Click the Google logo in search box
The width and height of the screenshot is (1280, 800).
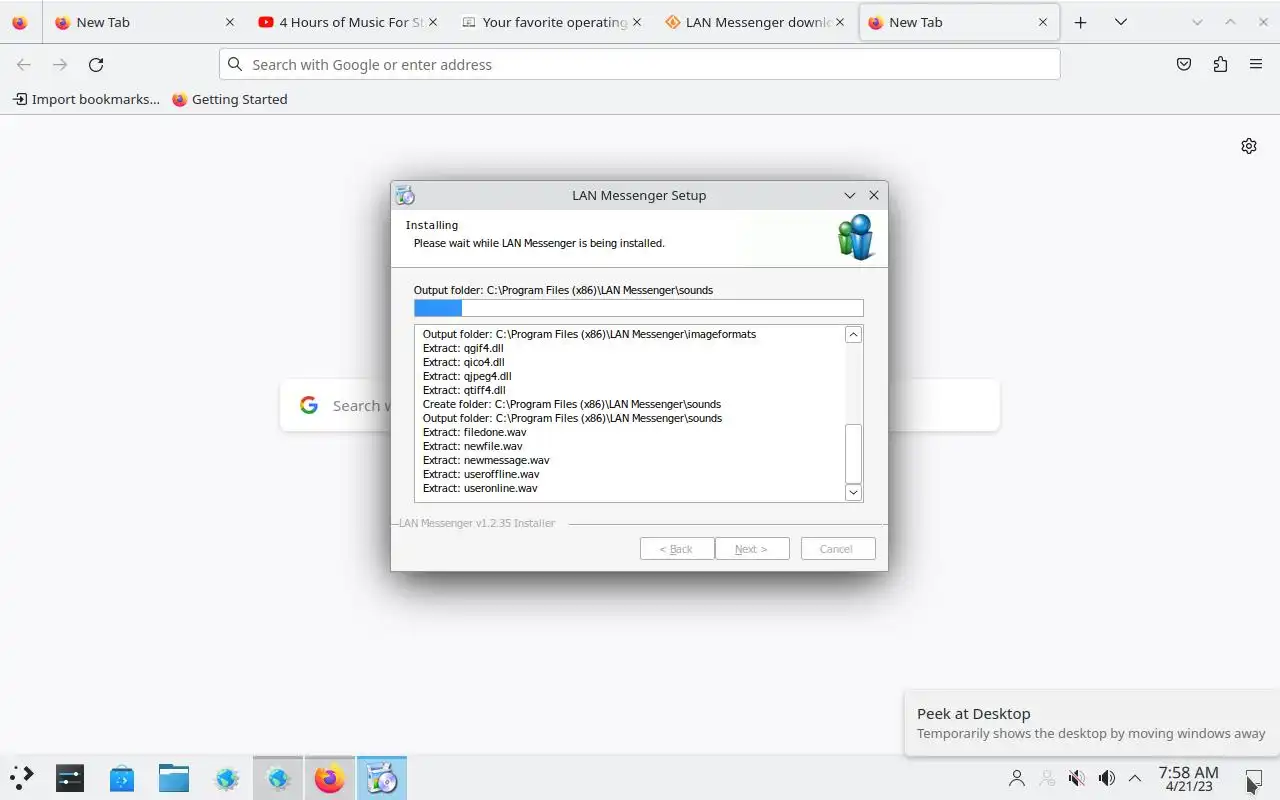(309, 405)
